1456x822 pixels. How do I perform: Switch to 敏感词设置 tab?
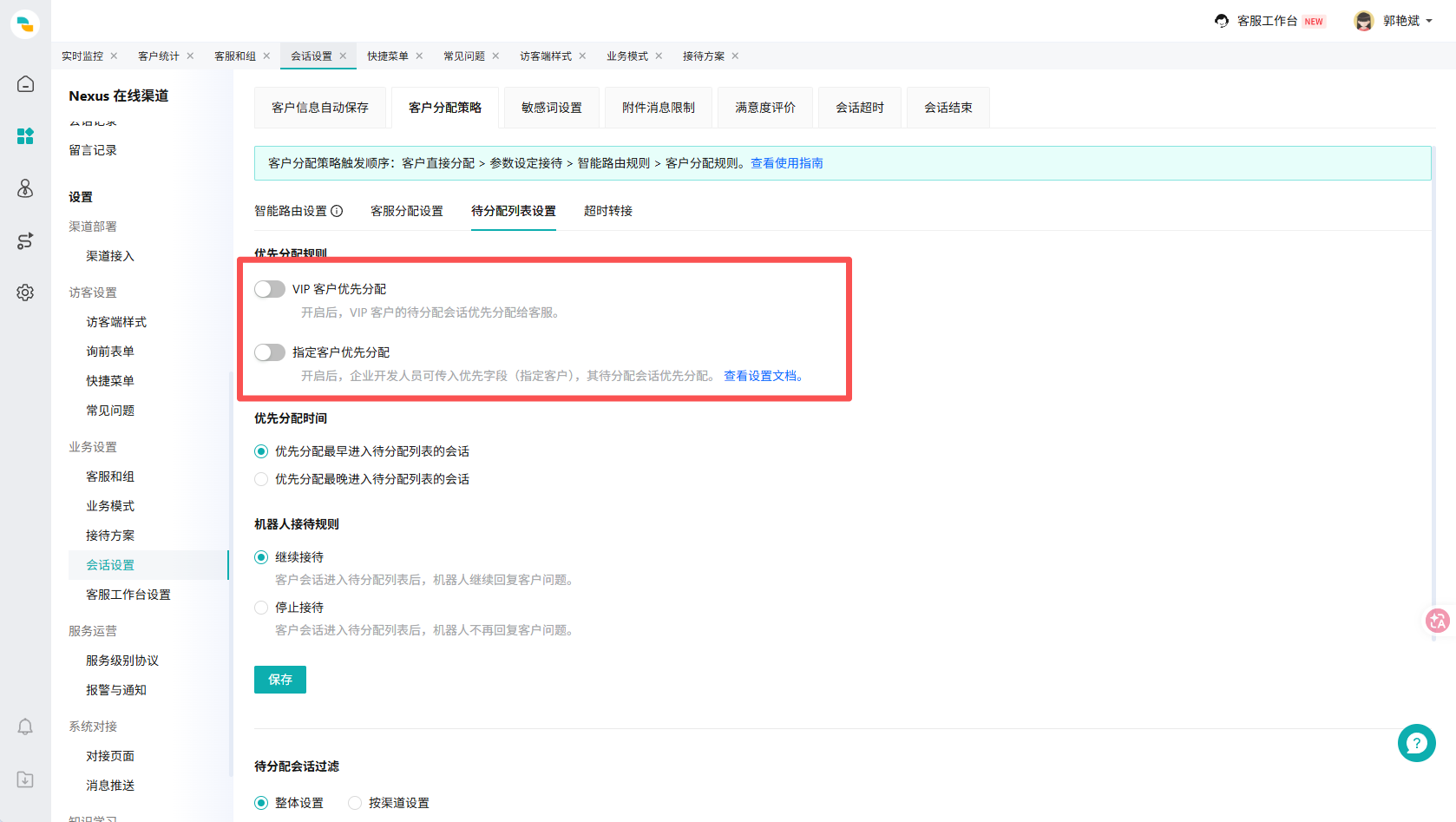(552, 108)
